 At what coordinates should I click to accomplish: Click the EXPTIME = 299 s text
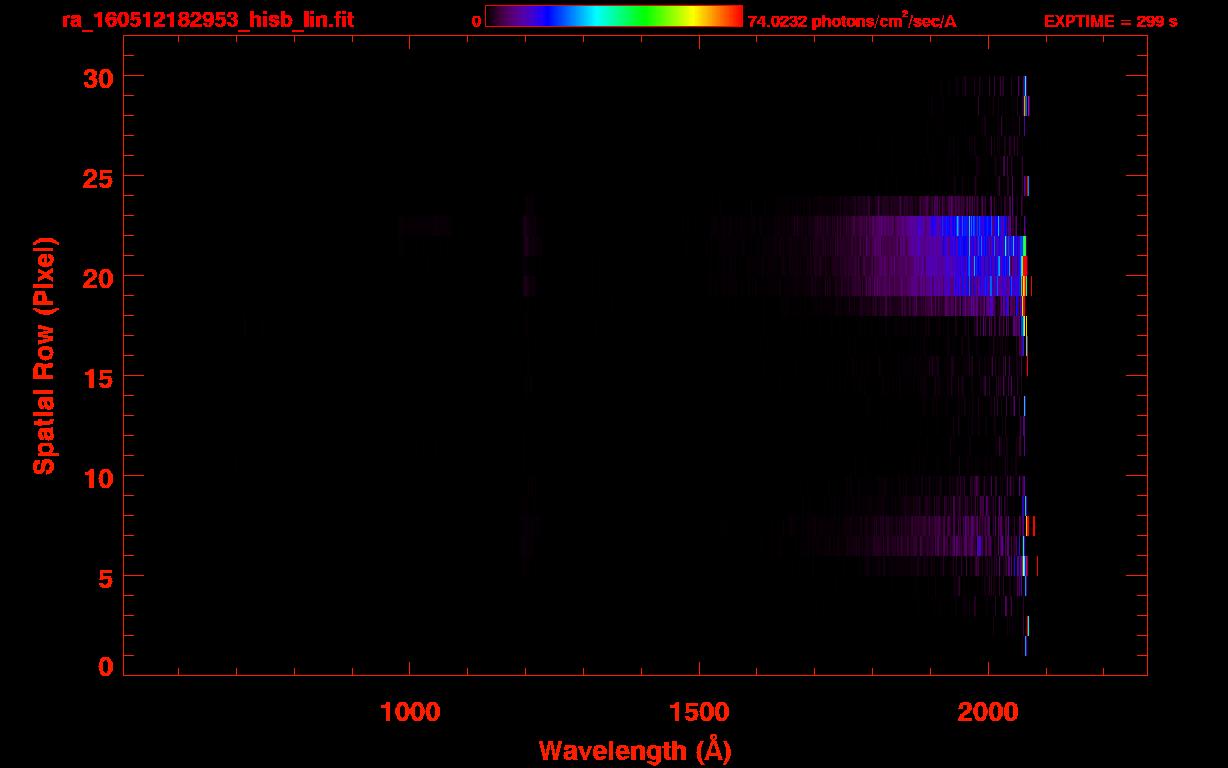pyautogui.click(x=1110, y=21)
